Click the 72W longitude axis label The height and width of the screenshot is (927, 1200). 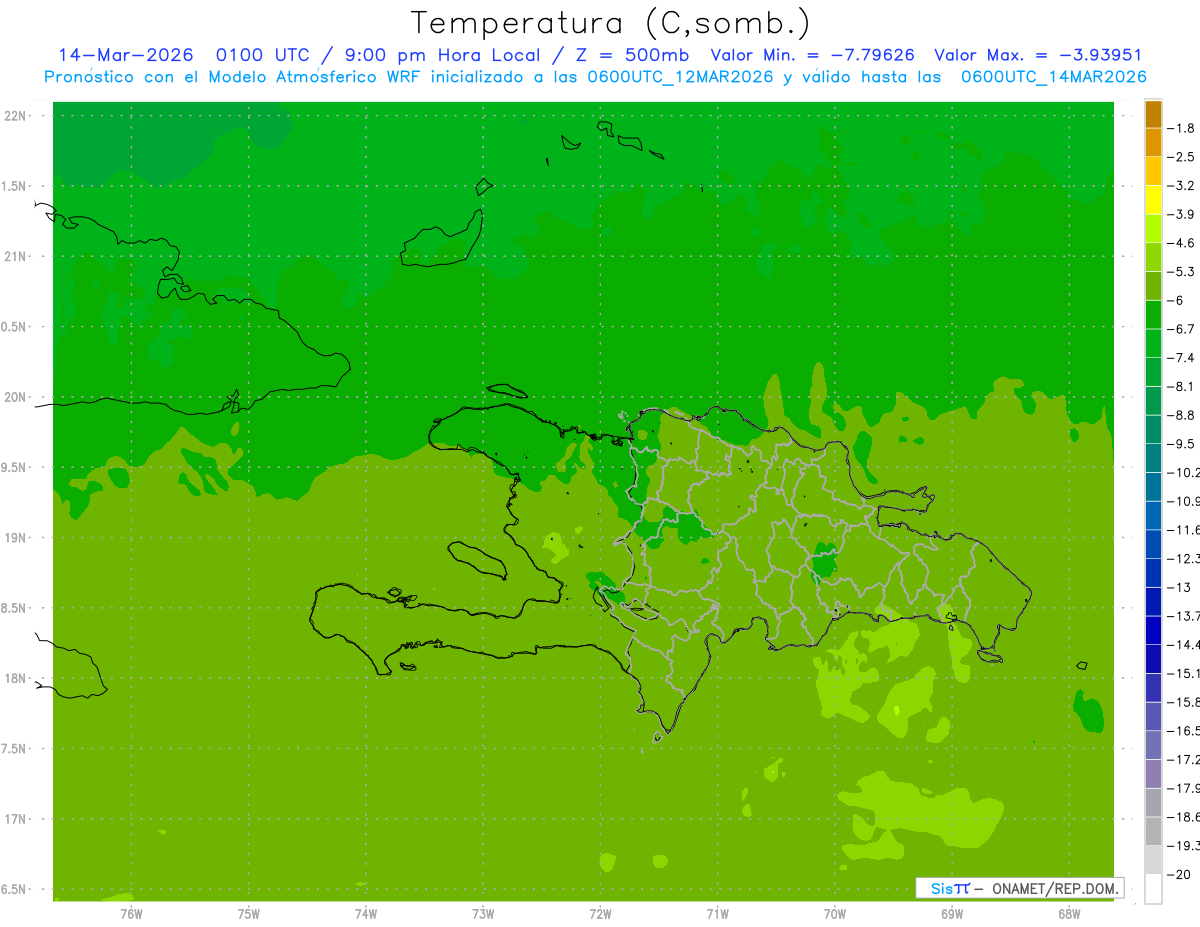[601, 914]
